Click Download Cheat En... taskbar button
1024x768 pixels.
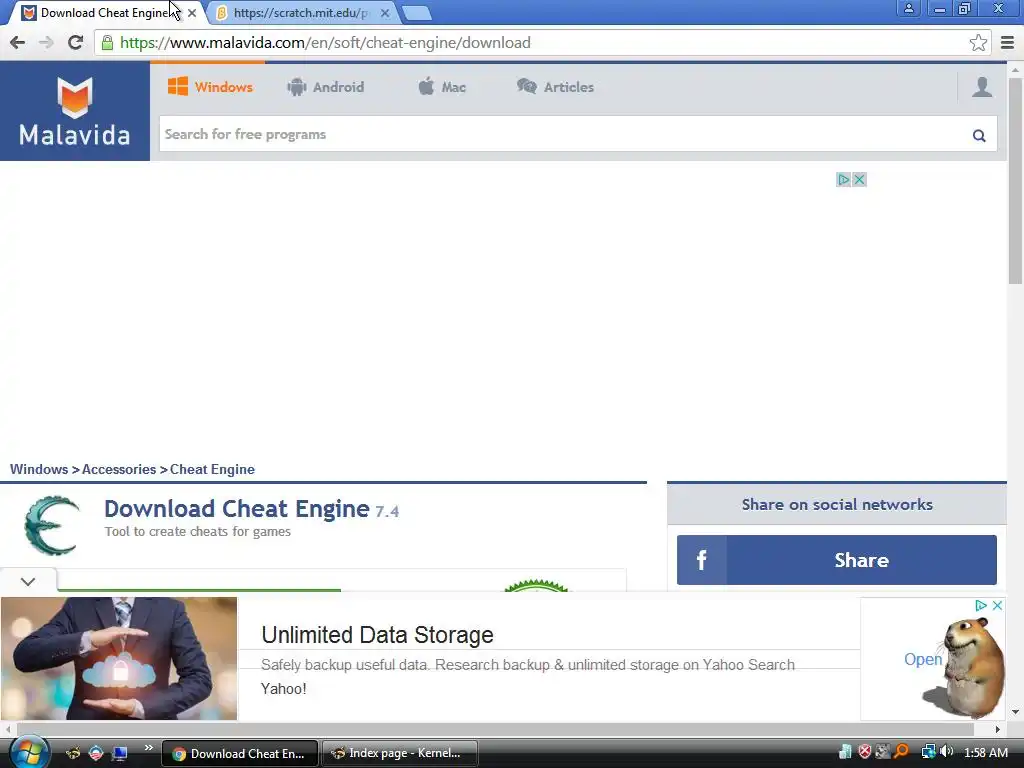(x=240, y=753)
